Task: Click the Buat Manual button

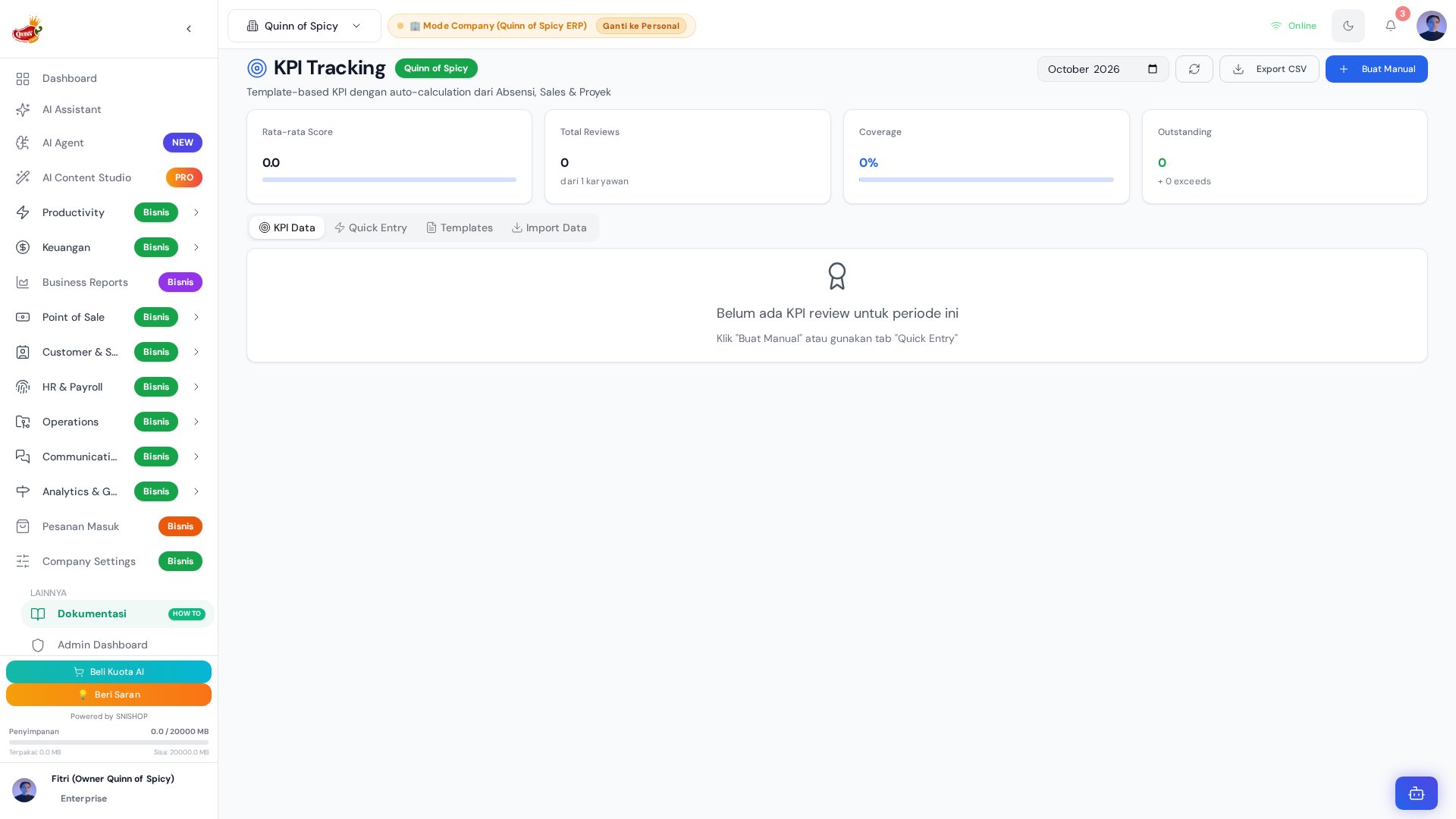Action: pyautogui.click(x=1376, y=69)
